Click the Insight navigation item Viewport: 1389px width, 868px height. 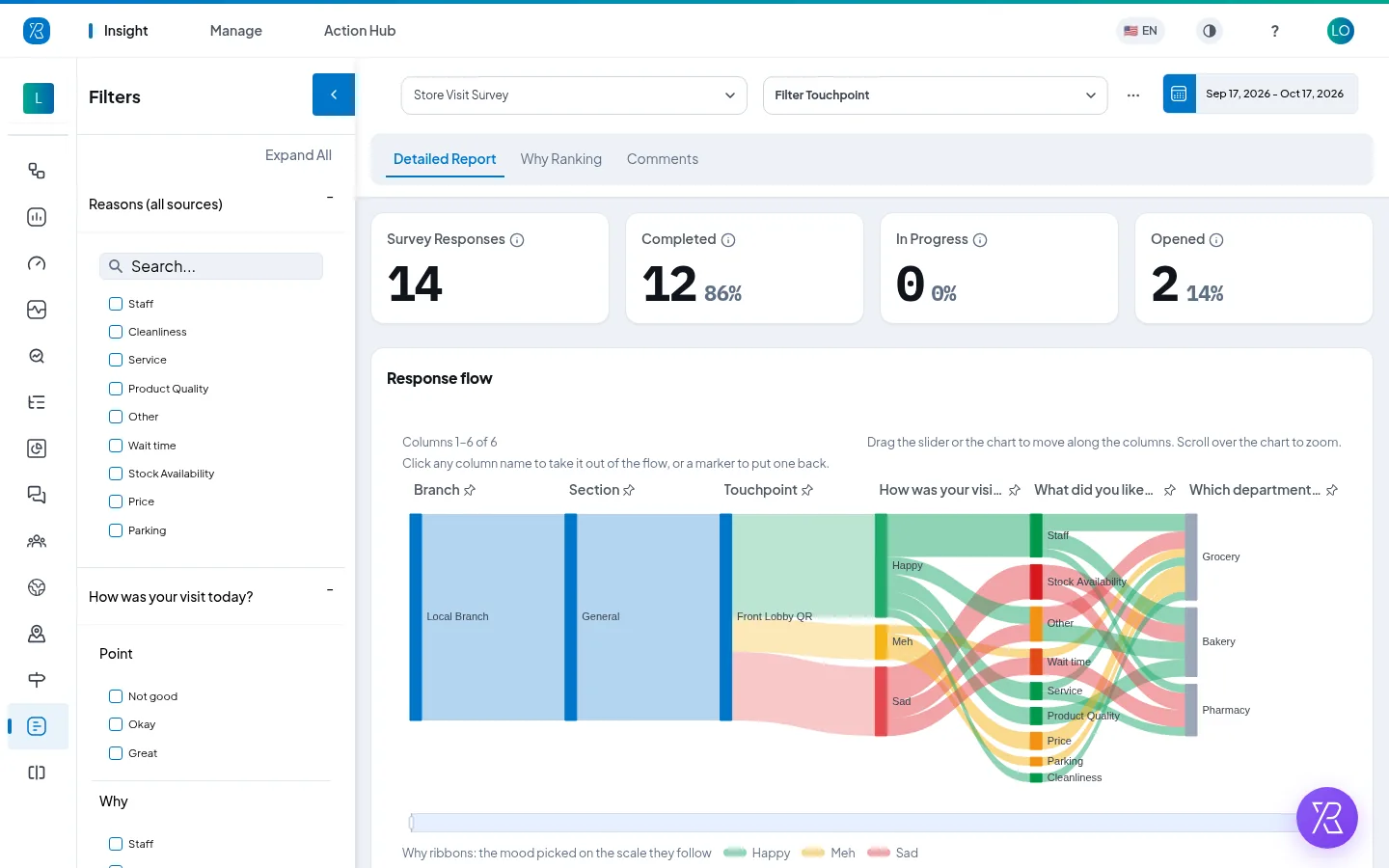(x=126, y=31)
